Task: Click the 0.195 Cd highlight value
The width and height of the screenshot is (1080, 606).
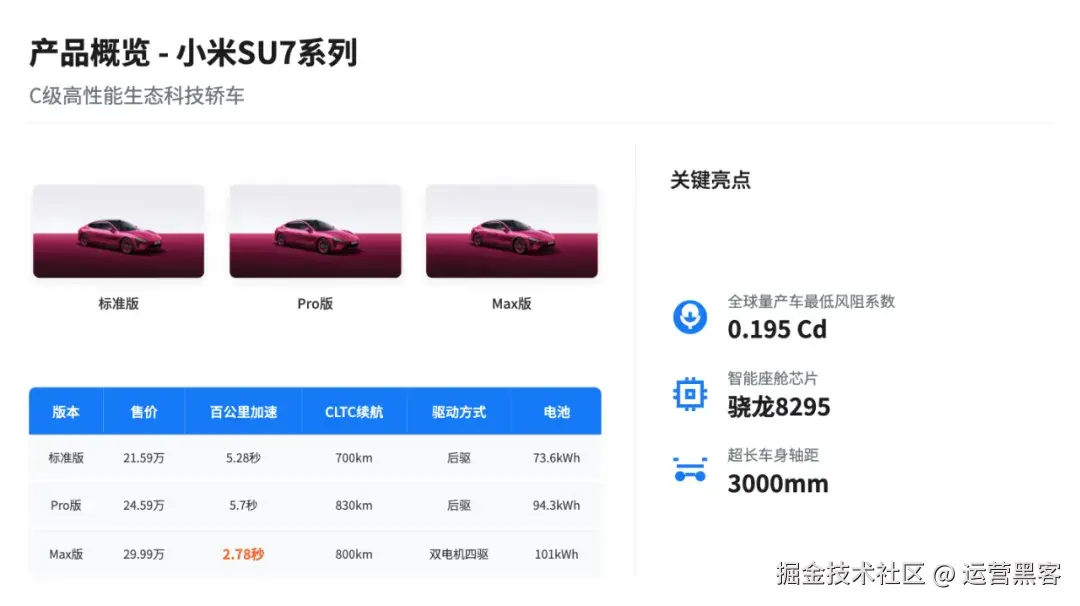Action: pyautogui.click(x=777, y=329)
